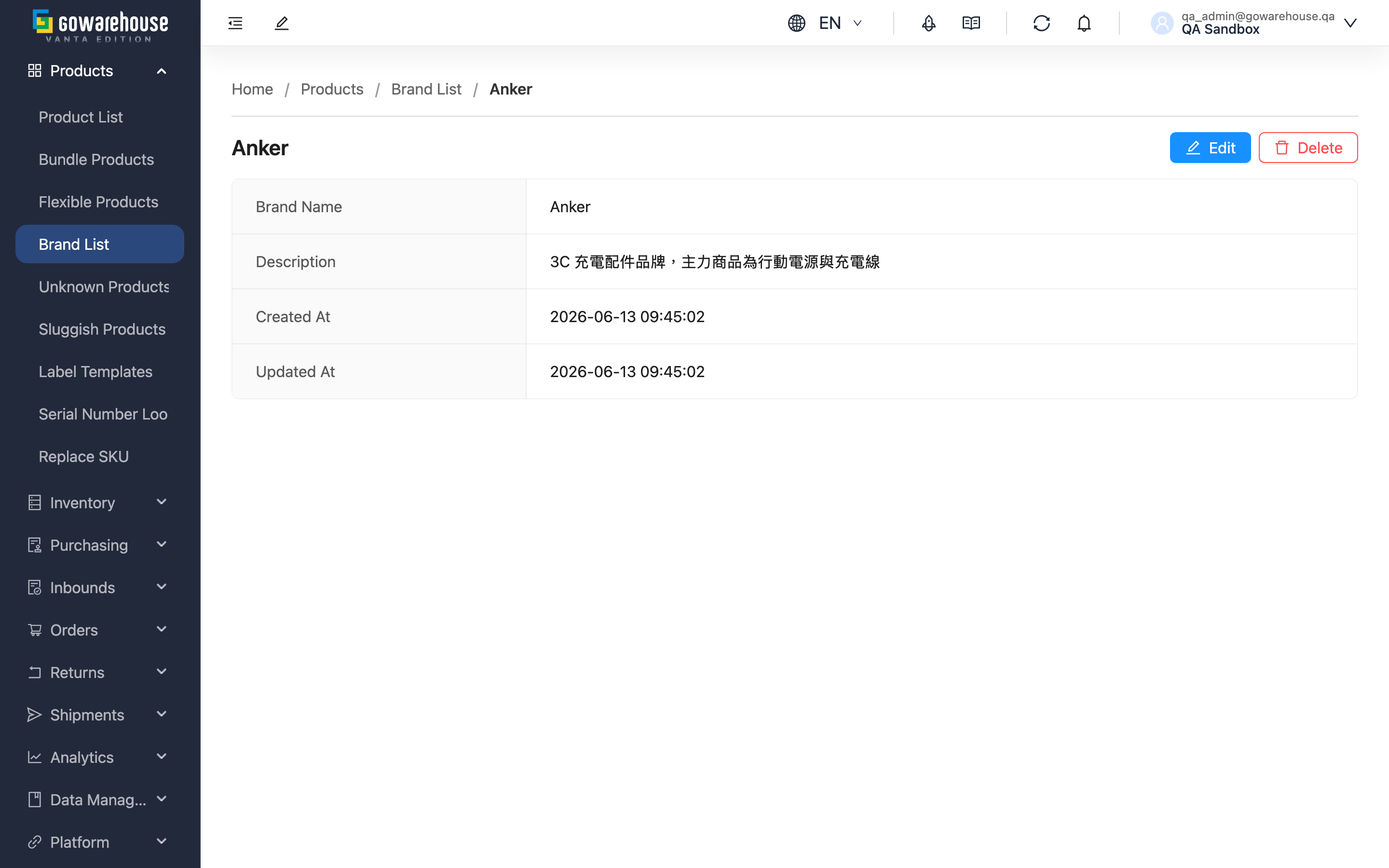The image size is (1389, 868).
Task: Click the Data Management icon in sidebar
Action: [x=34, y=800]
